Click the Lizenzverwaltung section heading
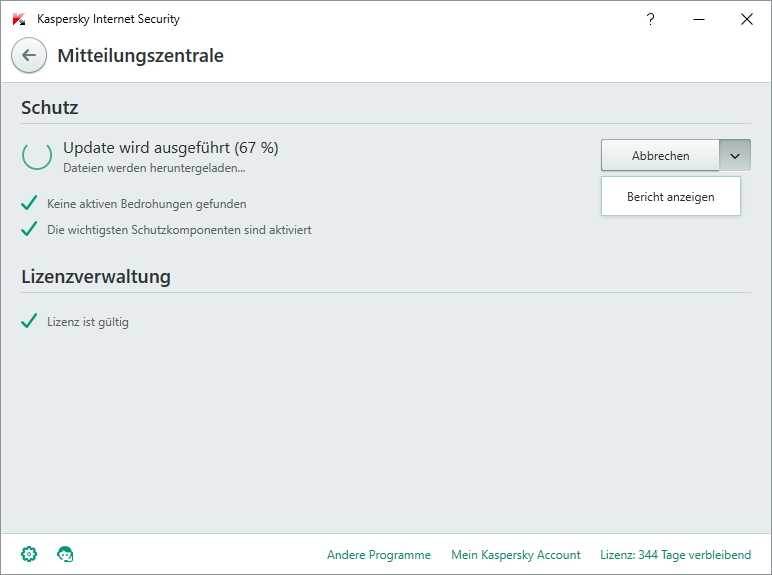 pyautogui.click(x=96, y=277)
